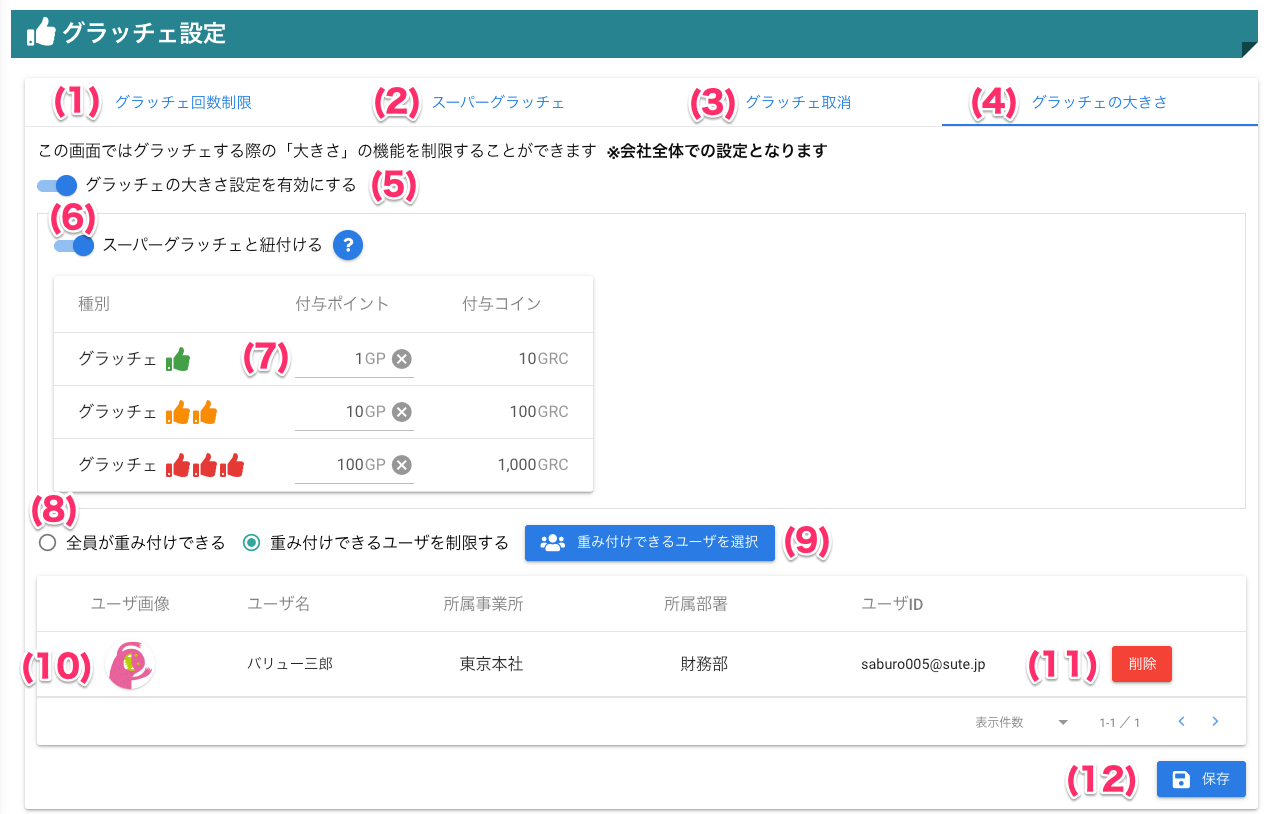1272x814 pixels.
Task: Select the グラッチェの大きさ tab
Action: coord(1099,102)
